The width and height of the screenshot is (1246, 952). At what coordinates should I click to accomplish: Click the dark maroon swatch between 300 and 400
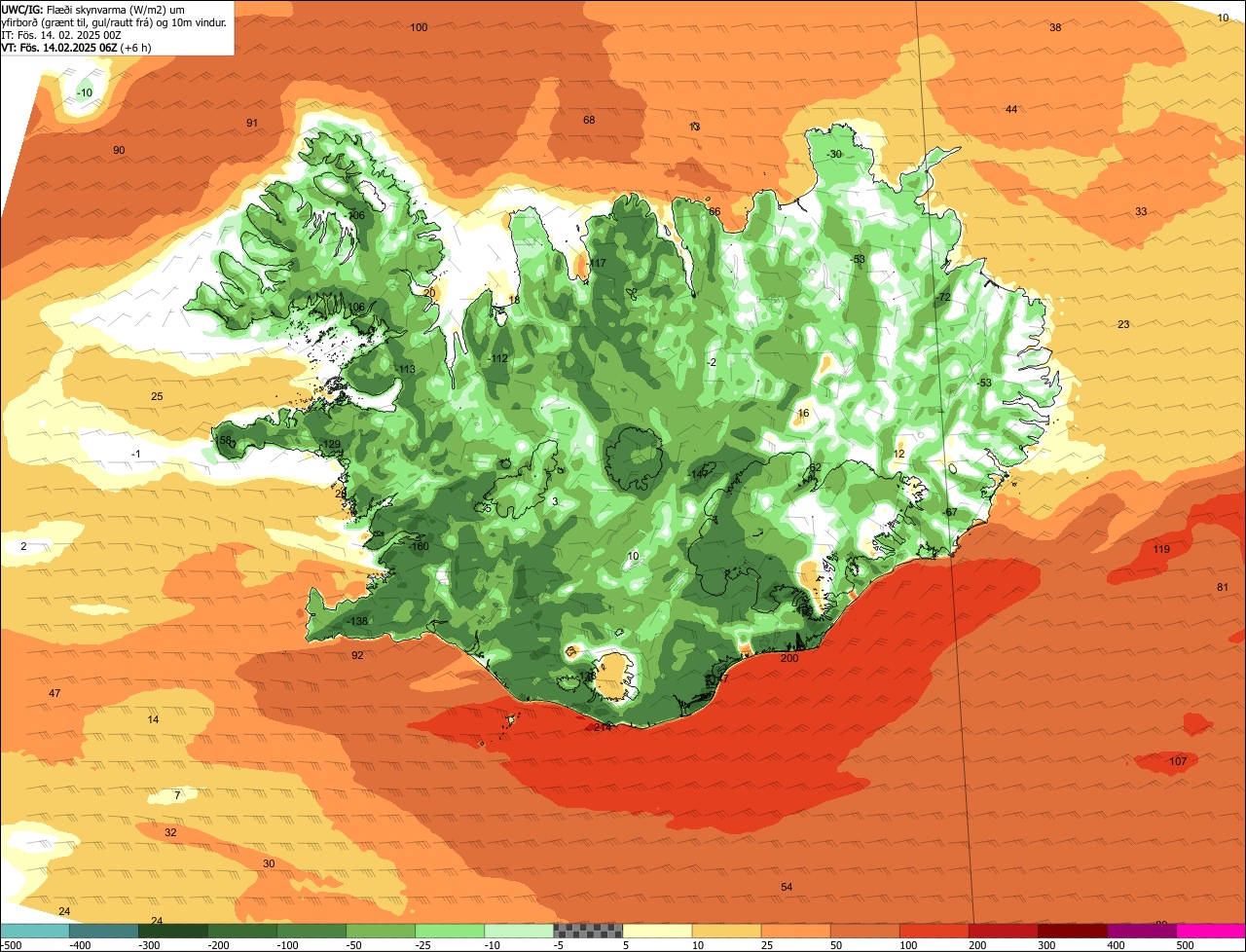tap(1071, 931)
